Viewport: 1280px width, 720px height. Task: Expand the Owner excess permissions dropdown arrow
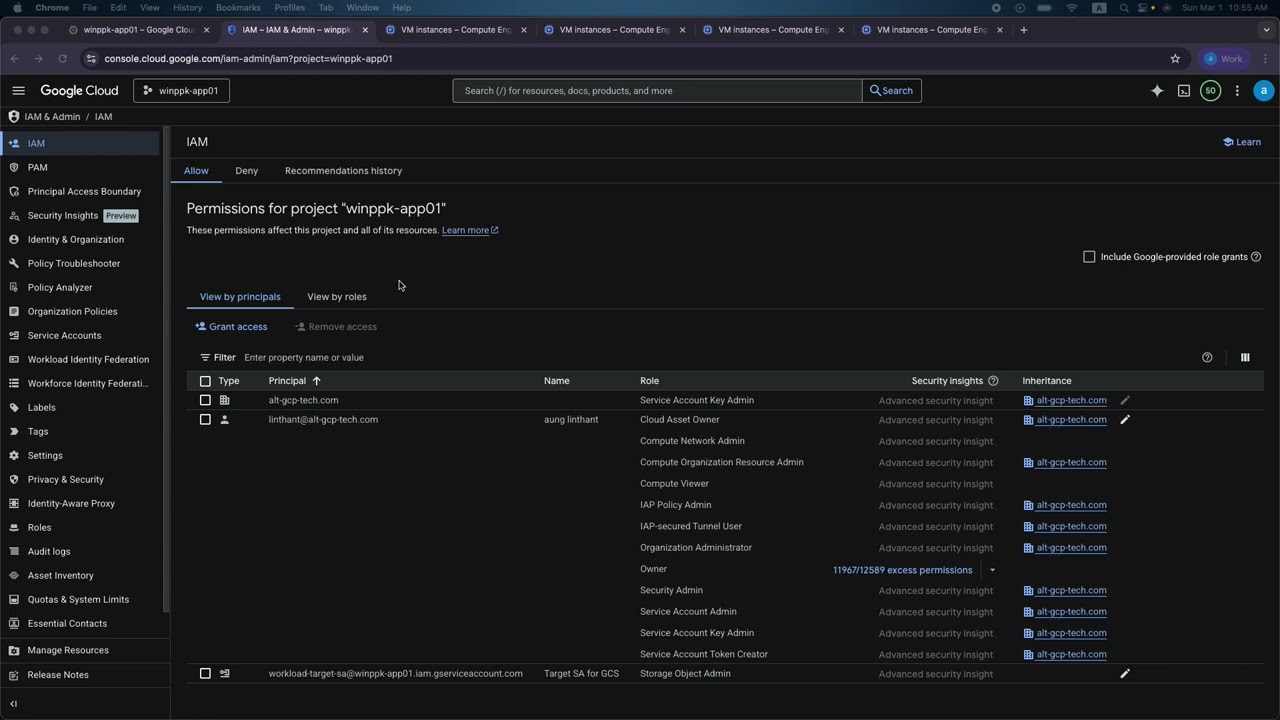992,570
